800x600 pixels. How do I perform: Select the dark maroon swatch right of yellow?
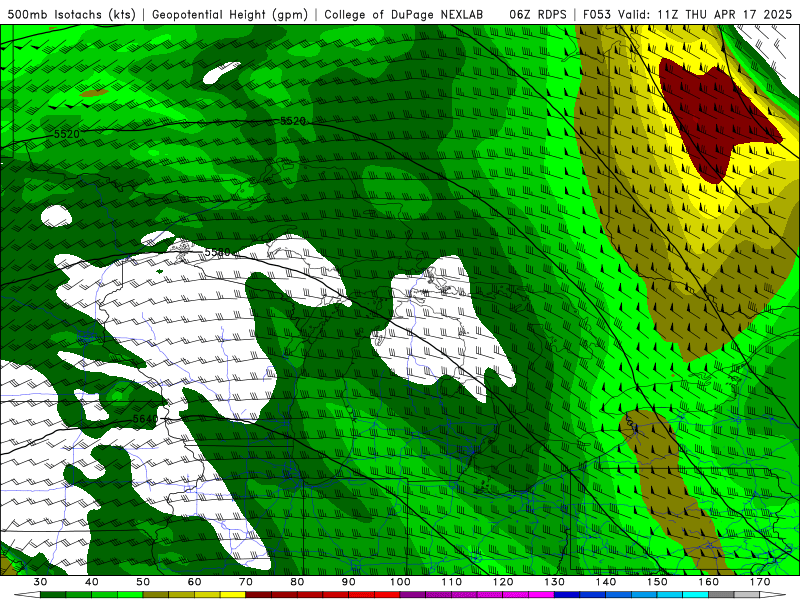click(258, 595)
